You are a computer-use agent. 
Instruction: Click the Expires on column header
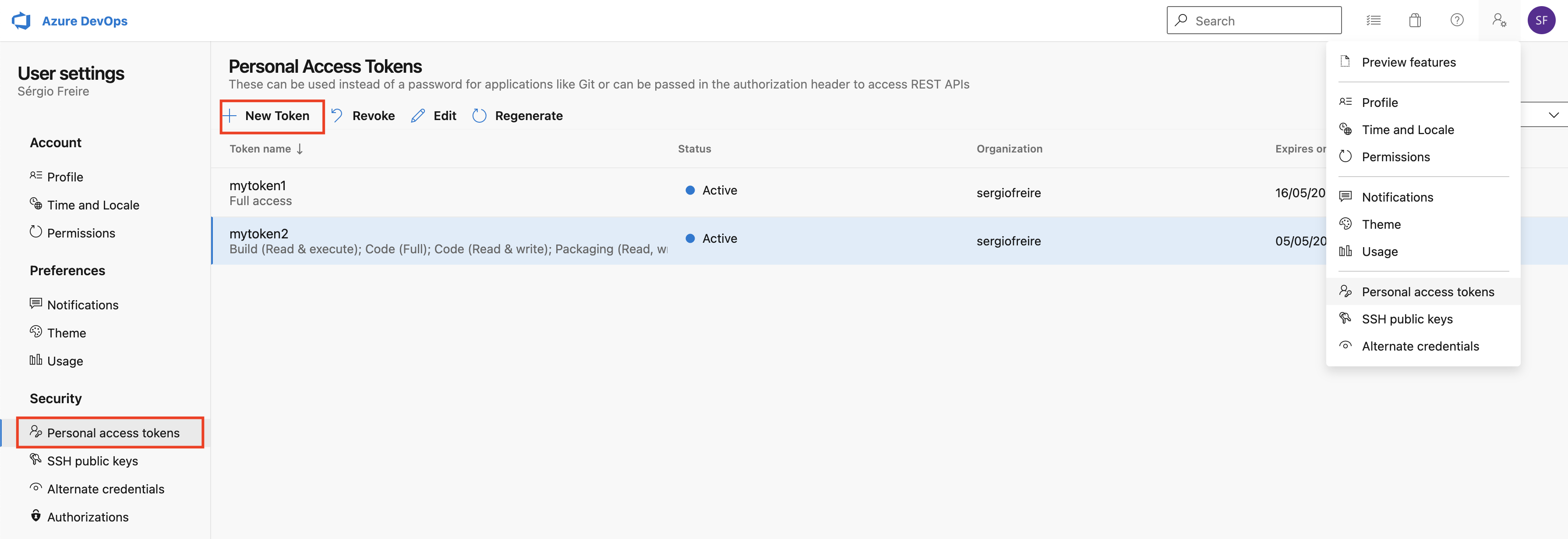coord(1300,149)
